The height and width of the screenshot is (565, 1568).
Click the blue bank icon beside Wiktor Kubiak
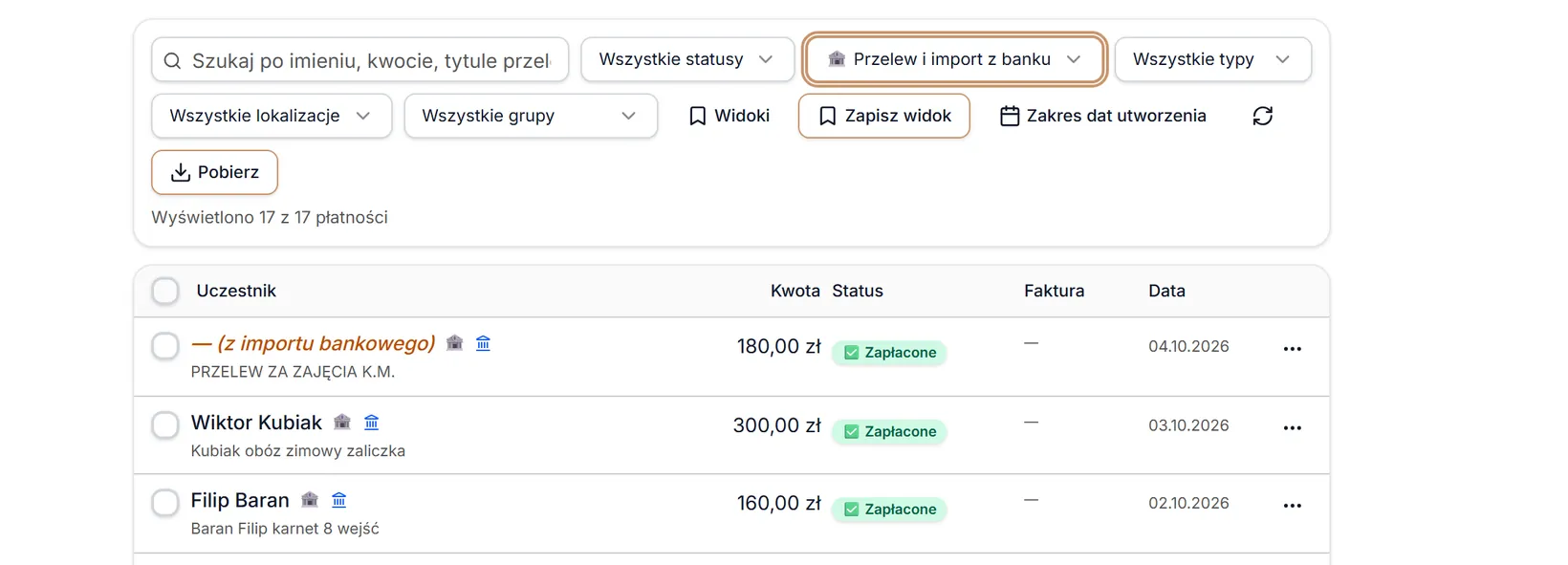tap(372, 422)
